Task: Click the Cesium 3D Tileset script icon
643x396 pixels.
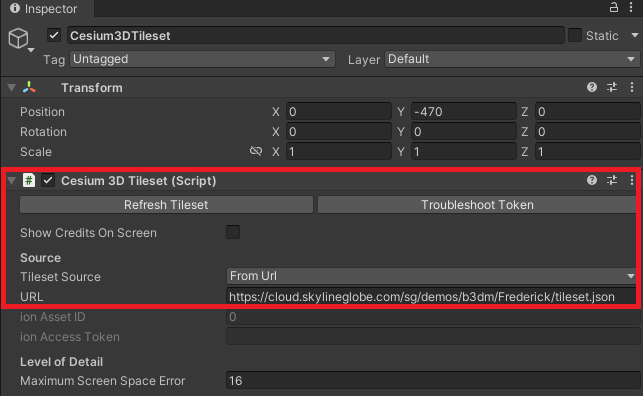Action: [x=29, y=180]
